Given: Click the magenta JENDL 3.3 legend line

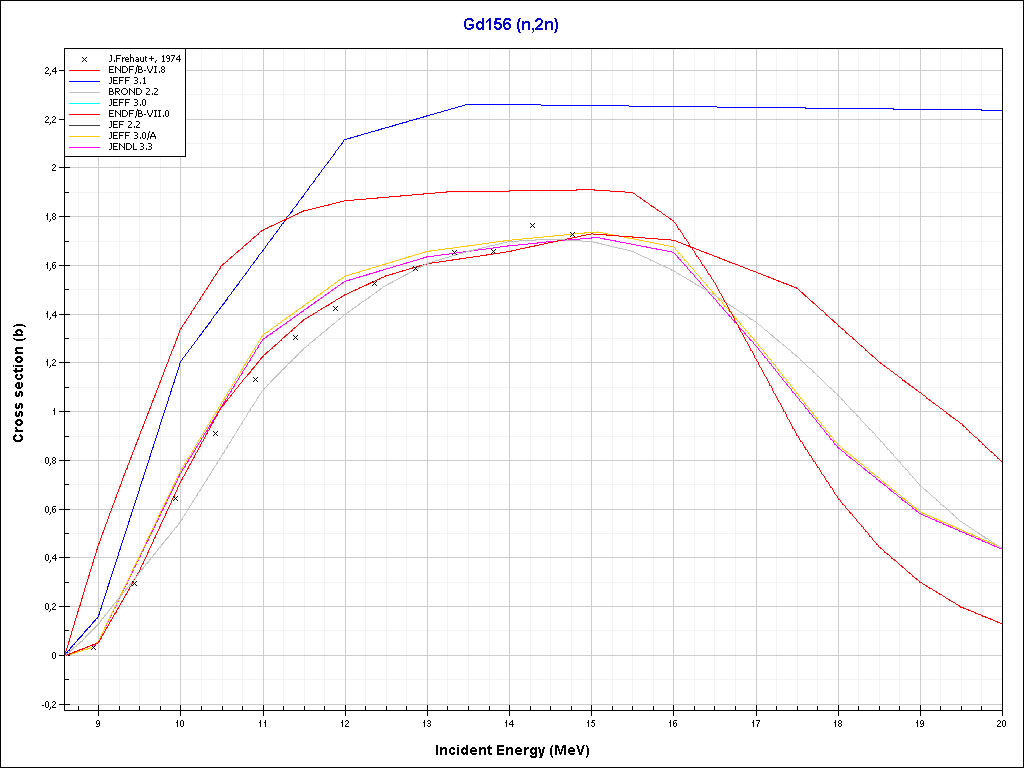Looking at the screenshot, I should [x=85, y=145].
